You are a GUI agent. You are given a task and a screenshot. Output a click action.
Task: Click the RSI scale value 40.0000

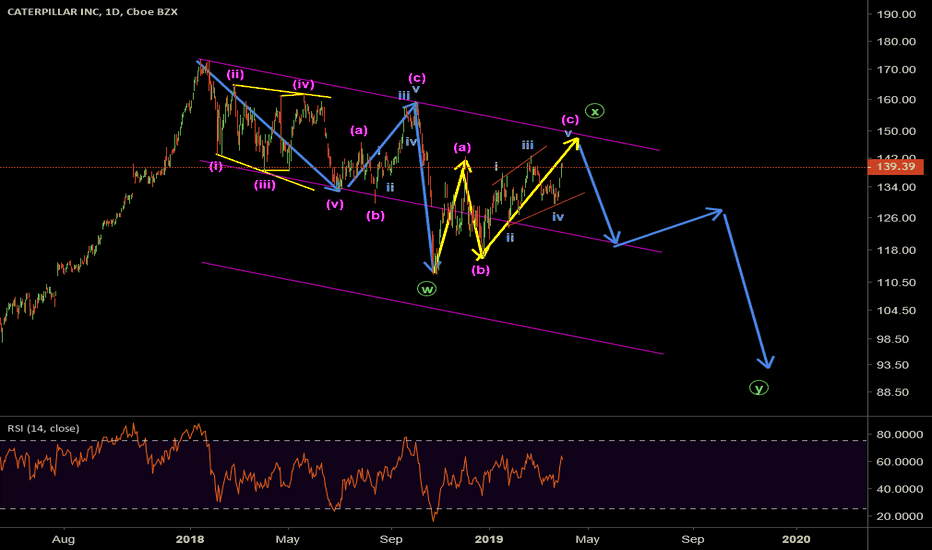coord(899,489)
